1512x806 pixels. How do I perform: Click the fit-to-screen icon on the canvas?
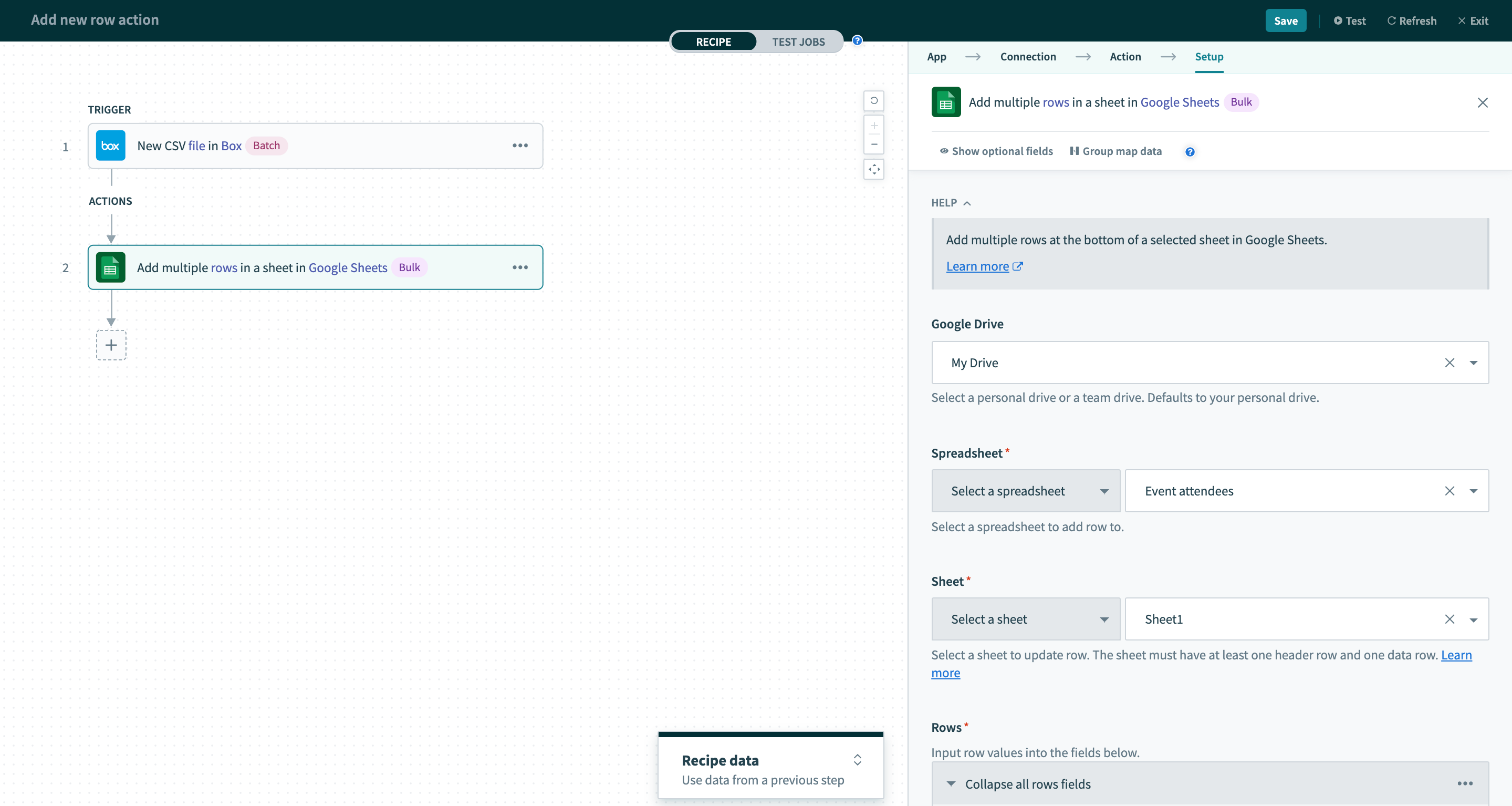pyautogui.click(x=873, y=169)
